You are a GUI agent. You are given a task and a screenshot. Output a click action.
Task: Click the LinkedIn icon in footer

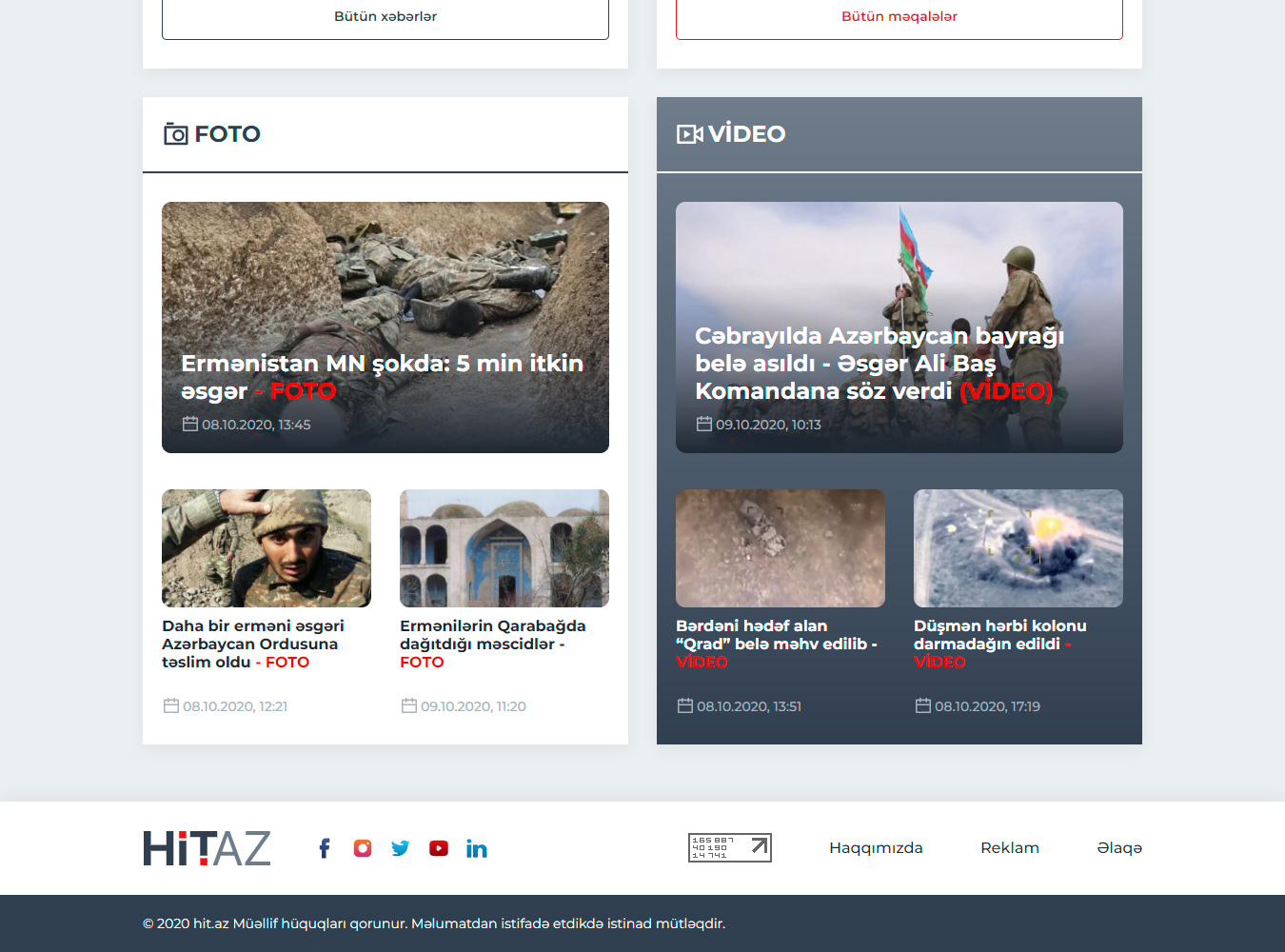pos(477,848)
